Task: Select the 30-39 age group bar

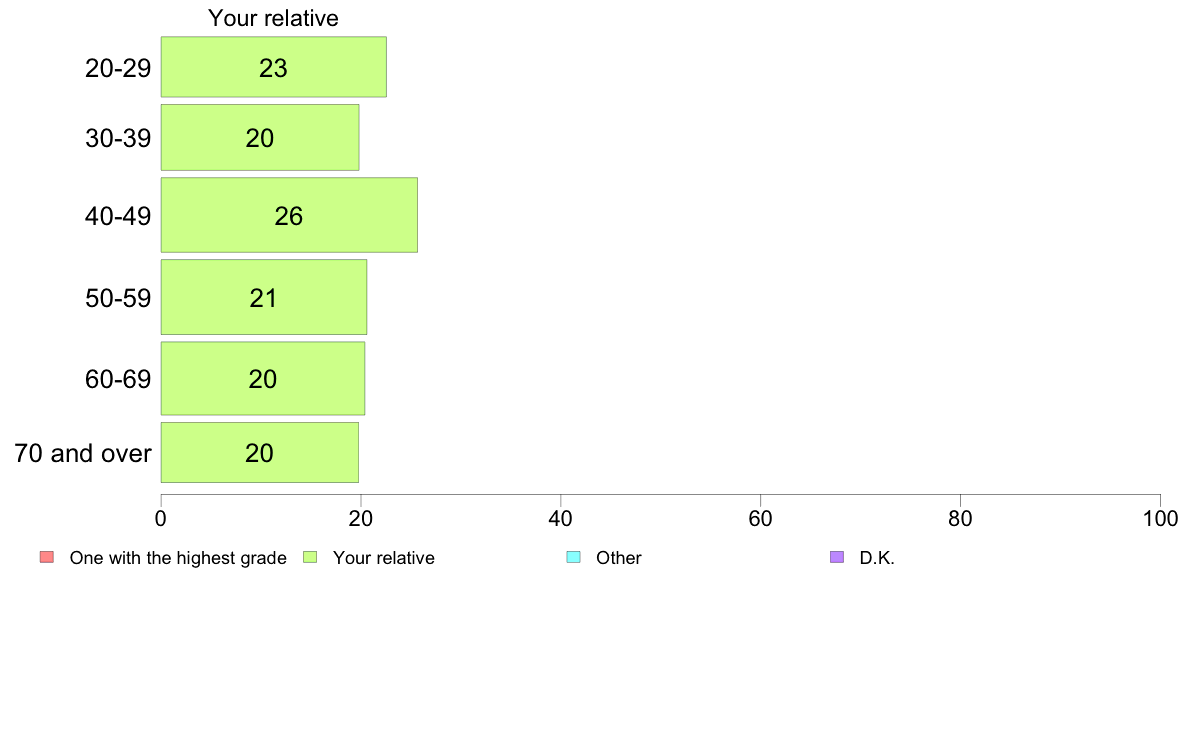Action: click(x=259, y=137)
